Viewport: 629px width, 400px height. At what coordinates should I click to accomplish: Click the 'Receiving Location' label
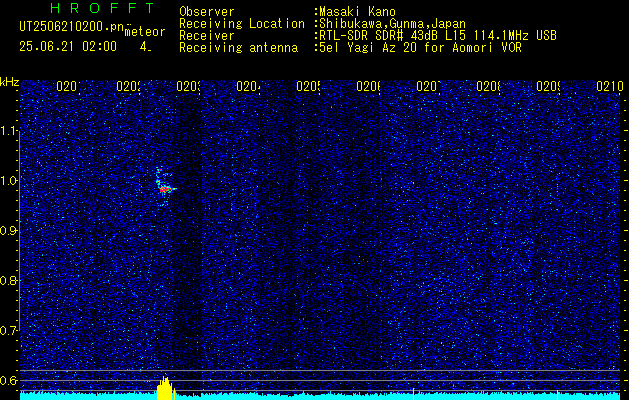coord(242,24)
